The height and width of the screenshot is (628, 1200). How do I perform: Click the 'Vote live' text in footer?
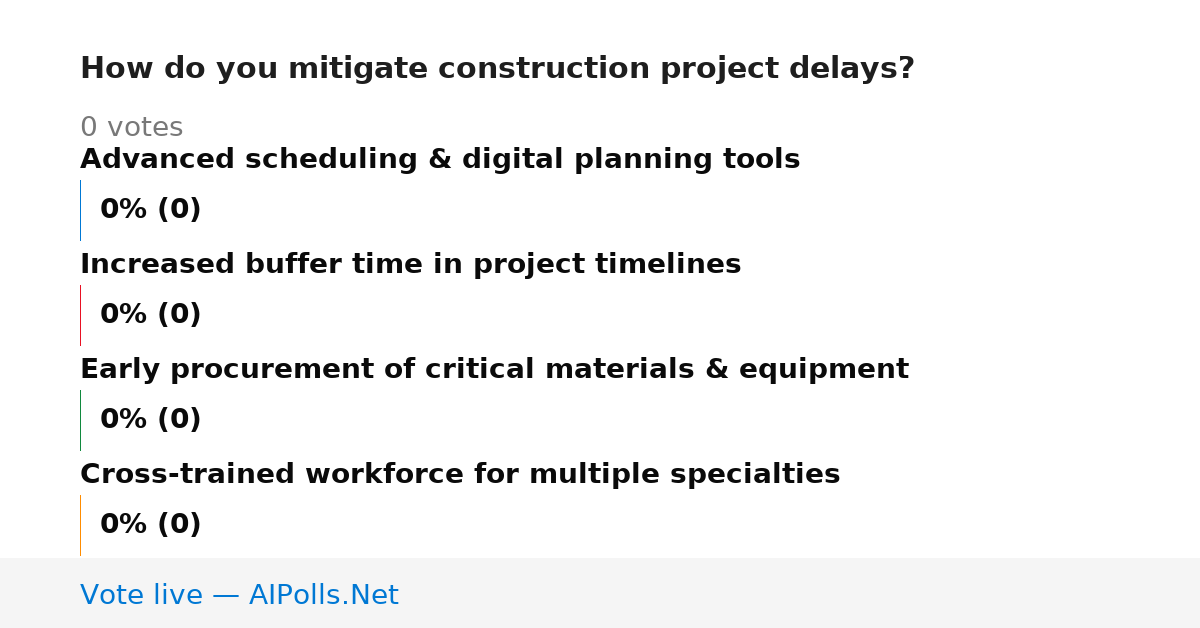(x=141, y=595)
